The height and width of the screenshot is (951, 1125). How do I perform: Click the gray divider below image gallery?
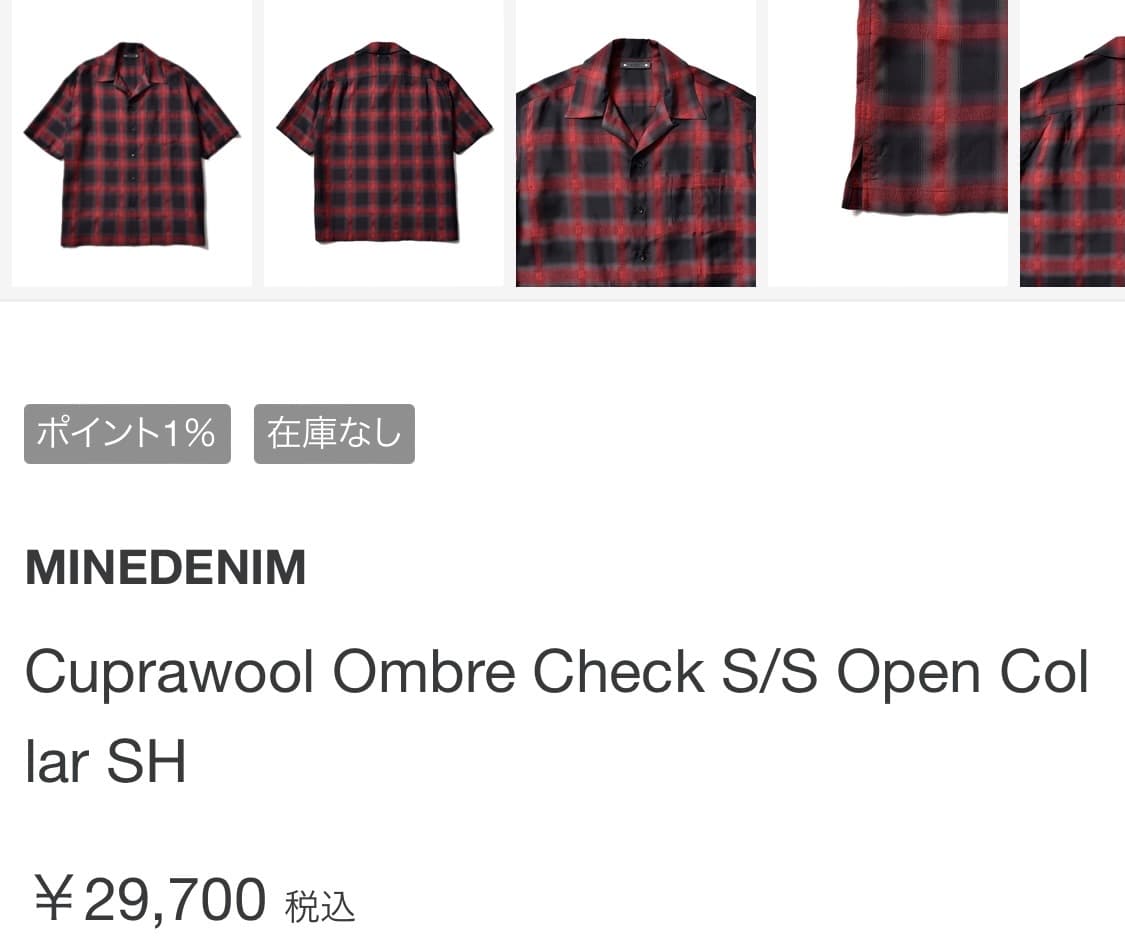pos(562,301)
